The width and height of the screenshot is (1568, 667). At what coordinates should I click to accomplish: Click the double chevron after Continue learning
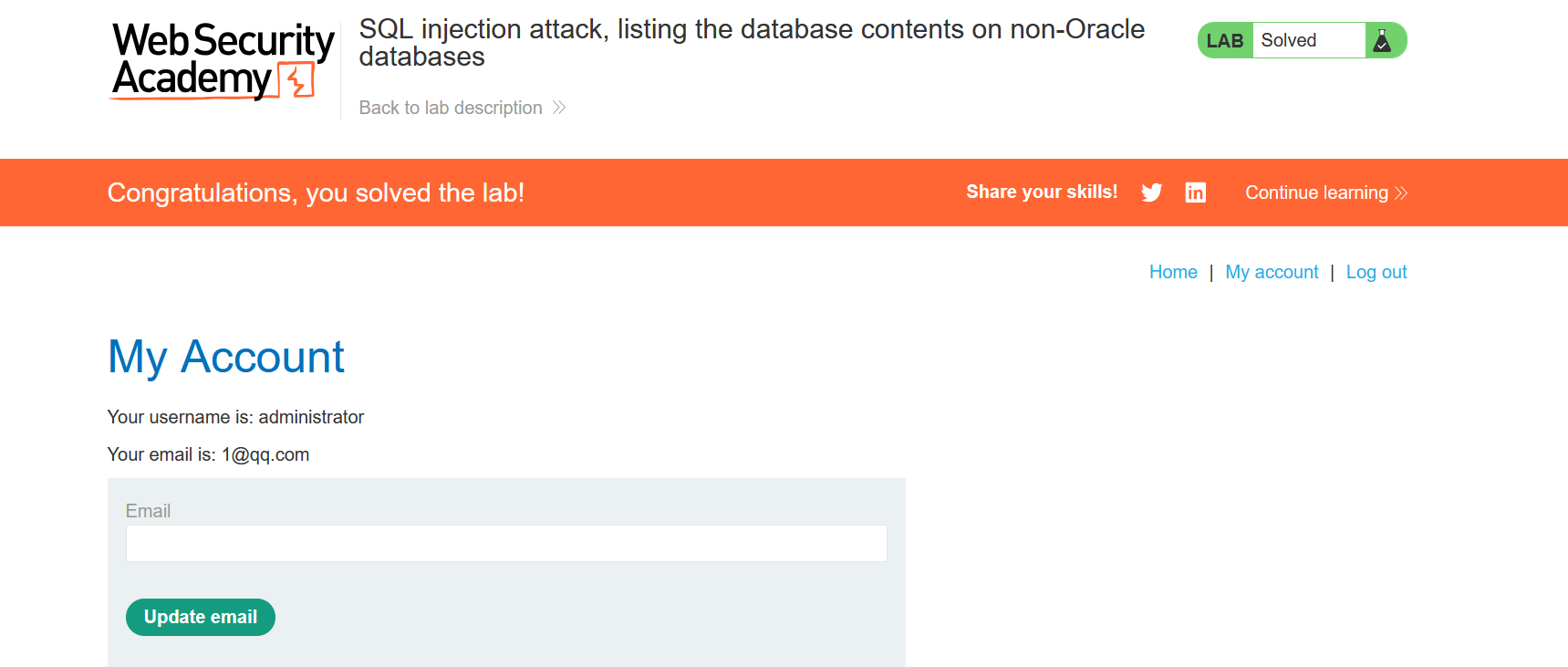click(1401, 193)
